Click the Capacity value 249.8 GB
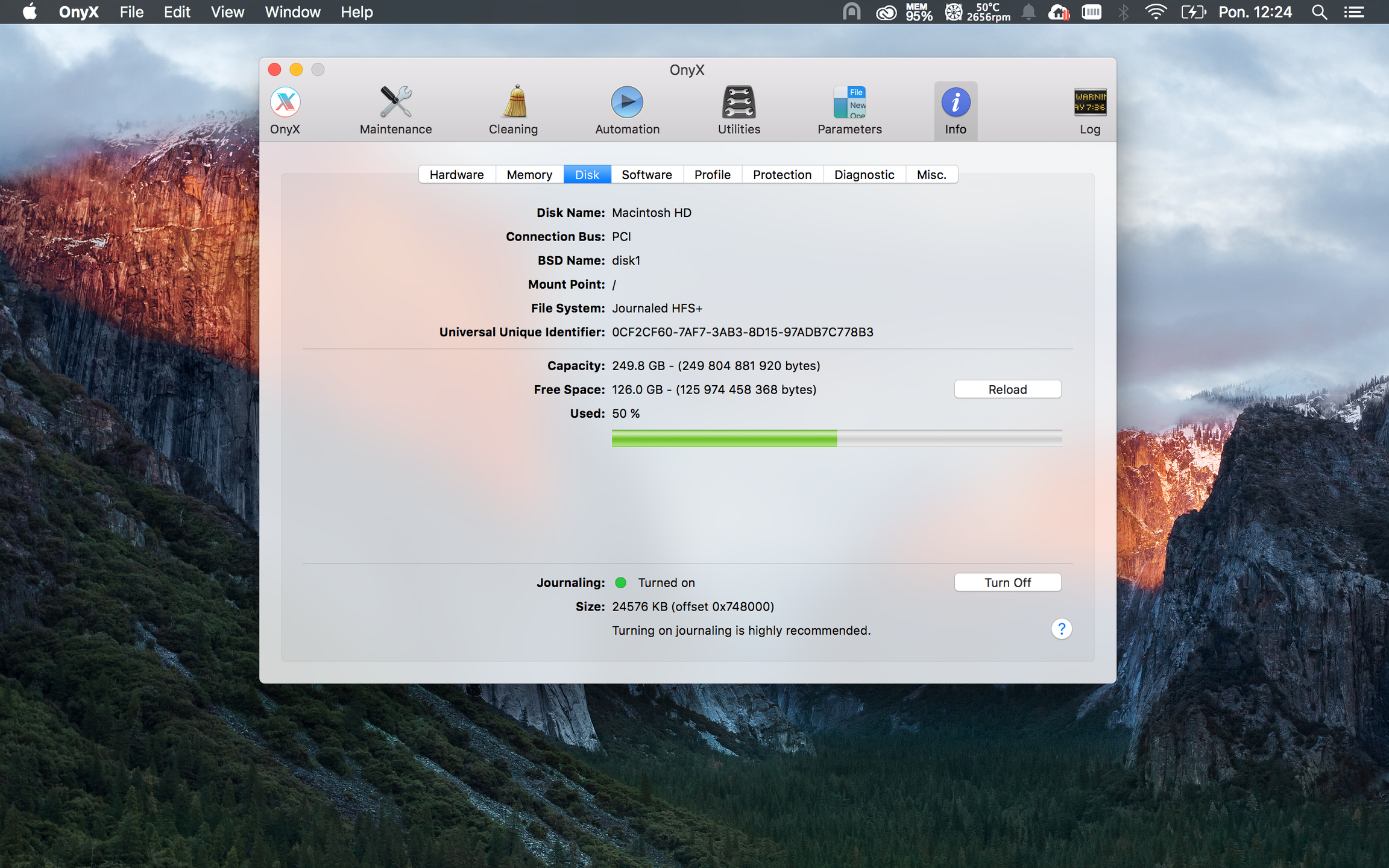 (716, 366)
